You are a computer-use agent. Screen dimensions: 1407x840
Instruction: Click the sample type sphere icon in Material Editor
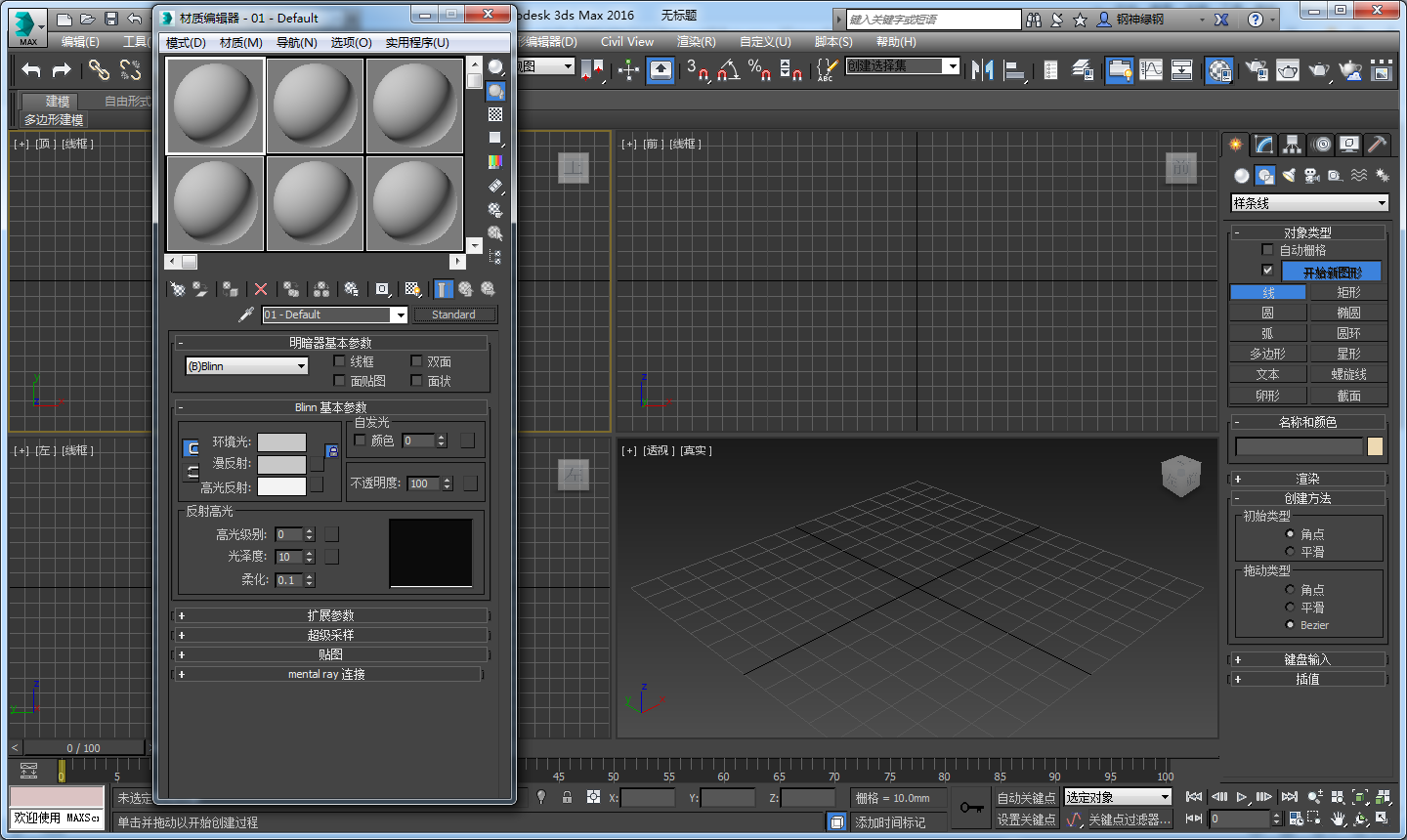click(496, 67)
